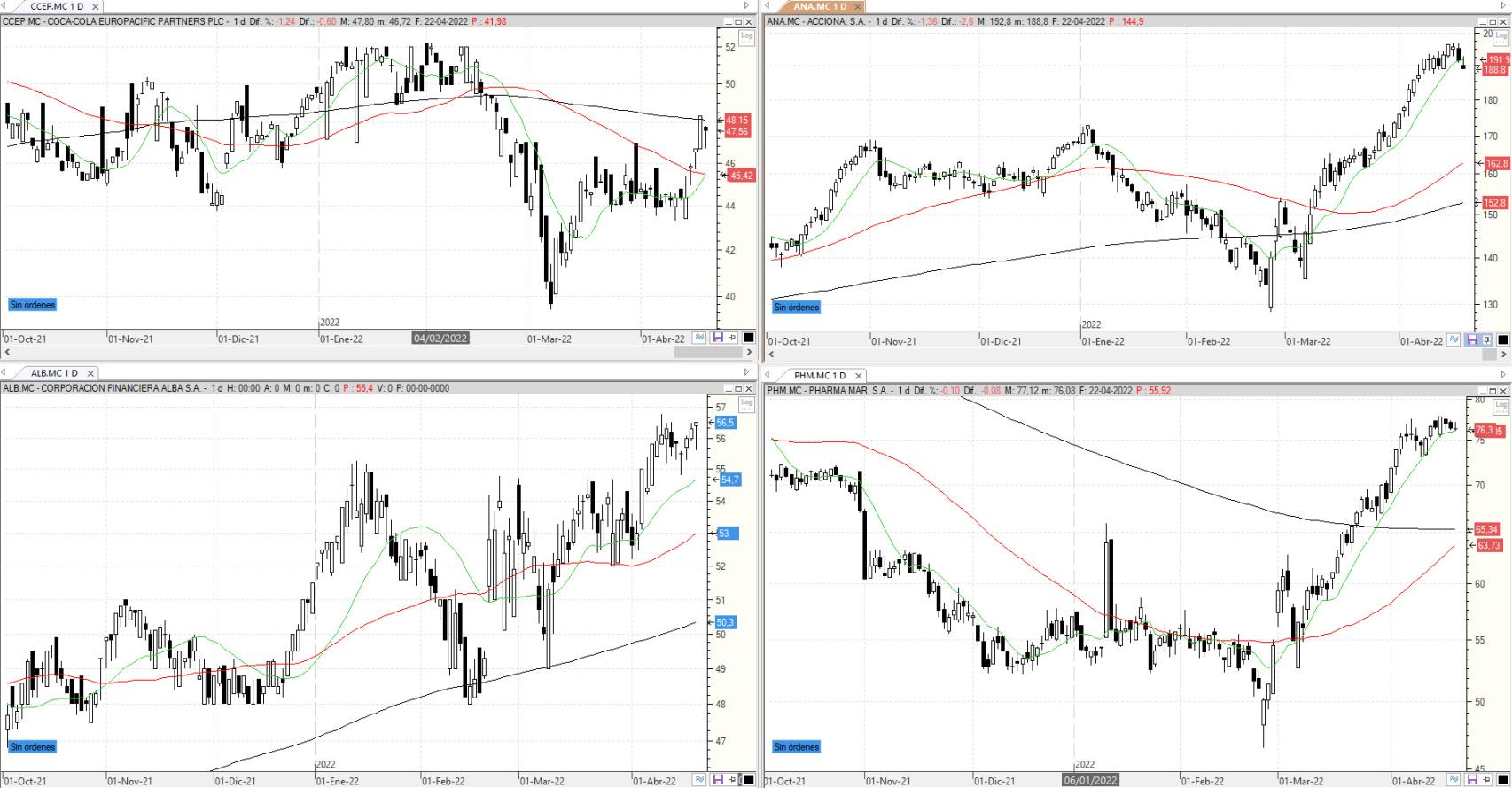Click the highlighted date 06/01/2022 on the PHM.MC axis
Viewport: 1512px width, 788px height.
(1090, 780)
